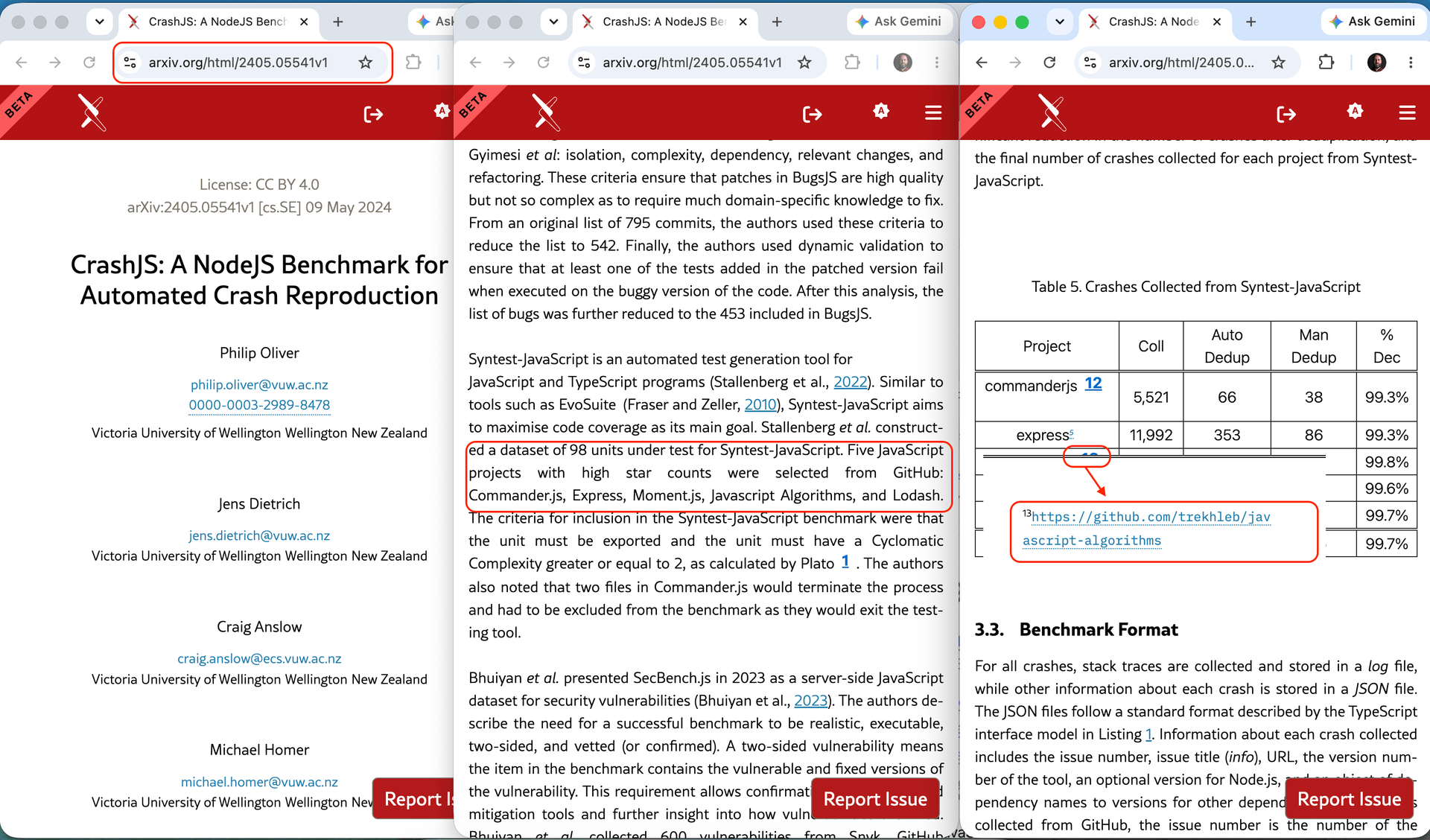This screenshot has height=840, width=1430.
Task: Bookmark this page in the right window
Action: (1279, 63)
